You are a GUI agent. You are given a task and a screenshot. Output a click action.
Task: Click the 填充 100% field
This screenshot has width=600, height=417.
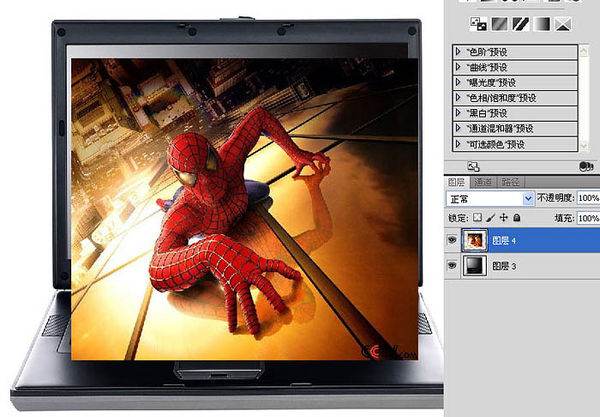(x=588, y=218)
